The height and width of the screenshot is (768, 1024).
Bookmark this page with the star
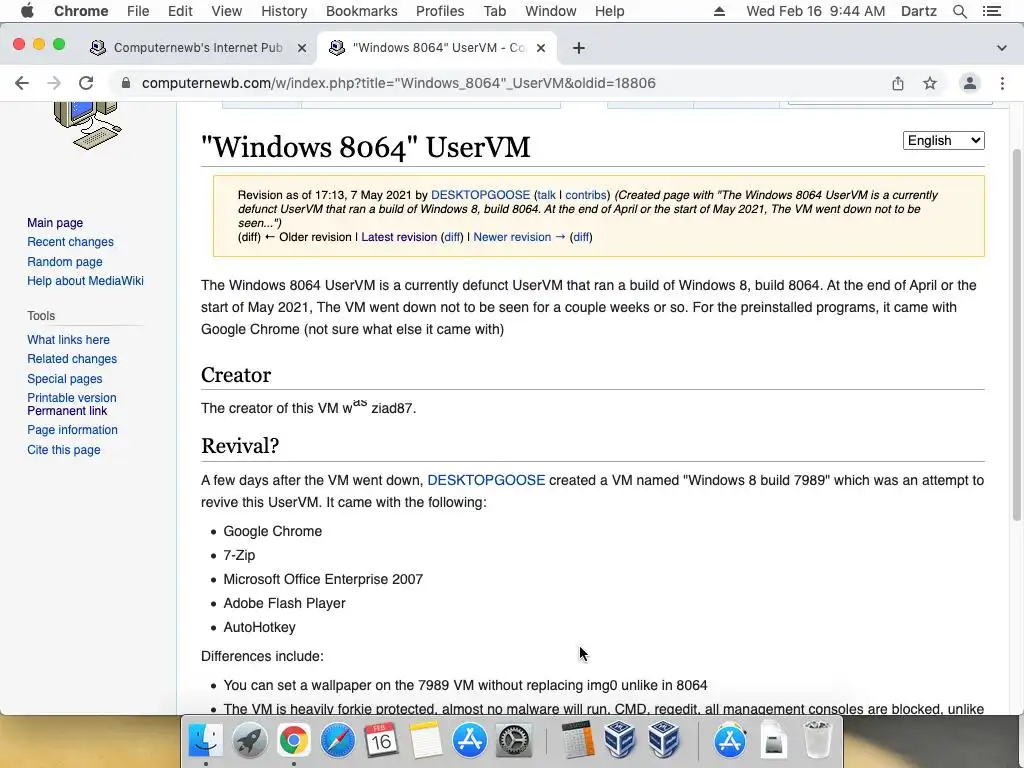click(930, 83)
